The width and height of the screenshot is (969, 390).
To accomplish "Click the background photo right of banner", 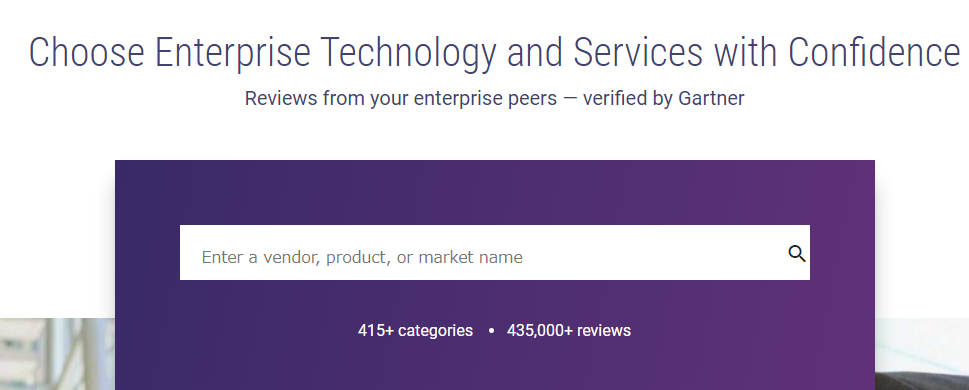I will 921,354.
